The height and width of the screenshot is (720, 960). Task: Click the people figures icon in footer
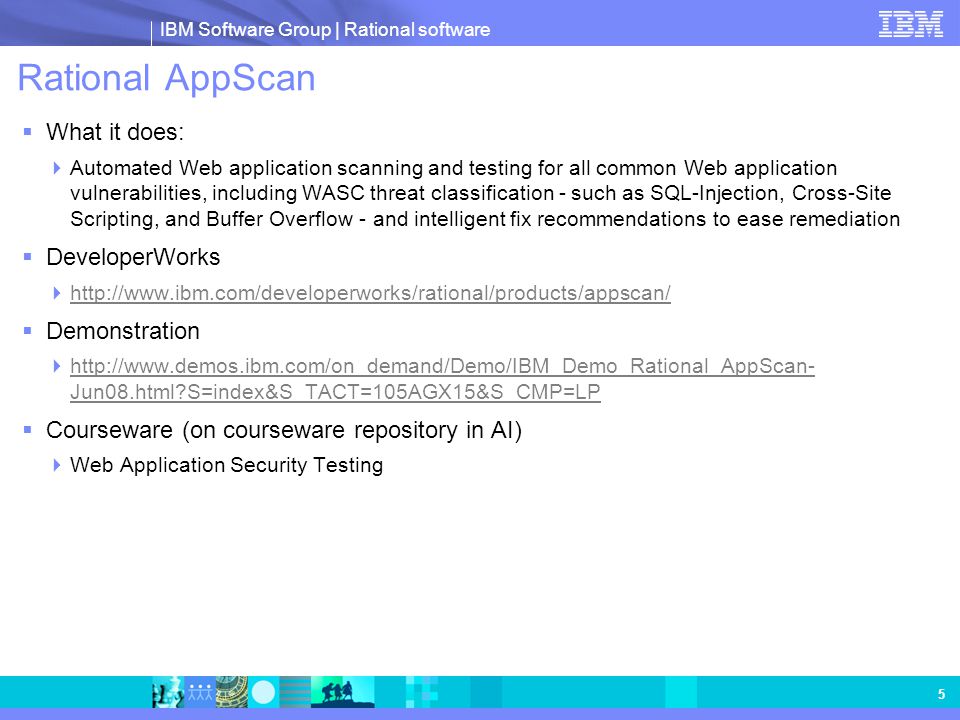[200, 692]
